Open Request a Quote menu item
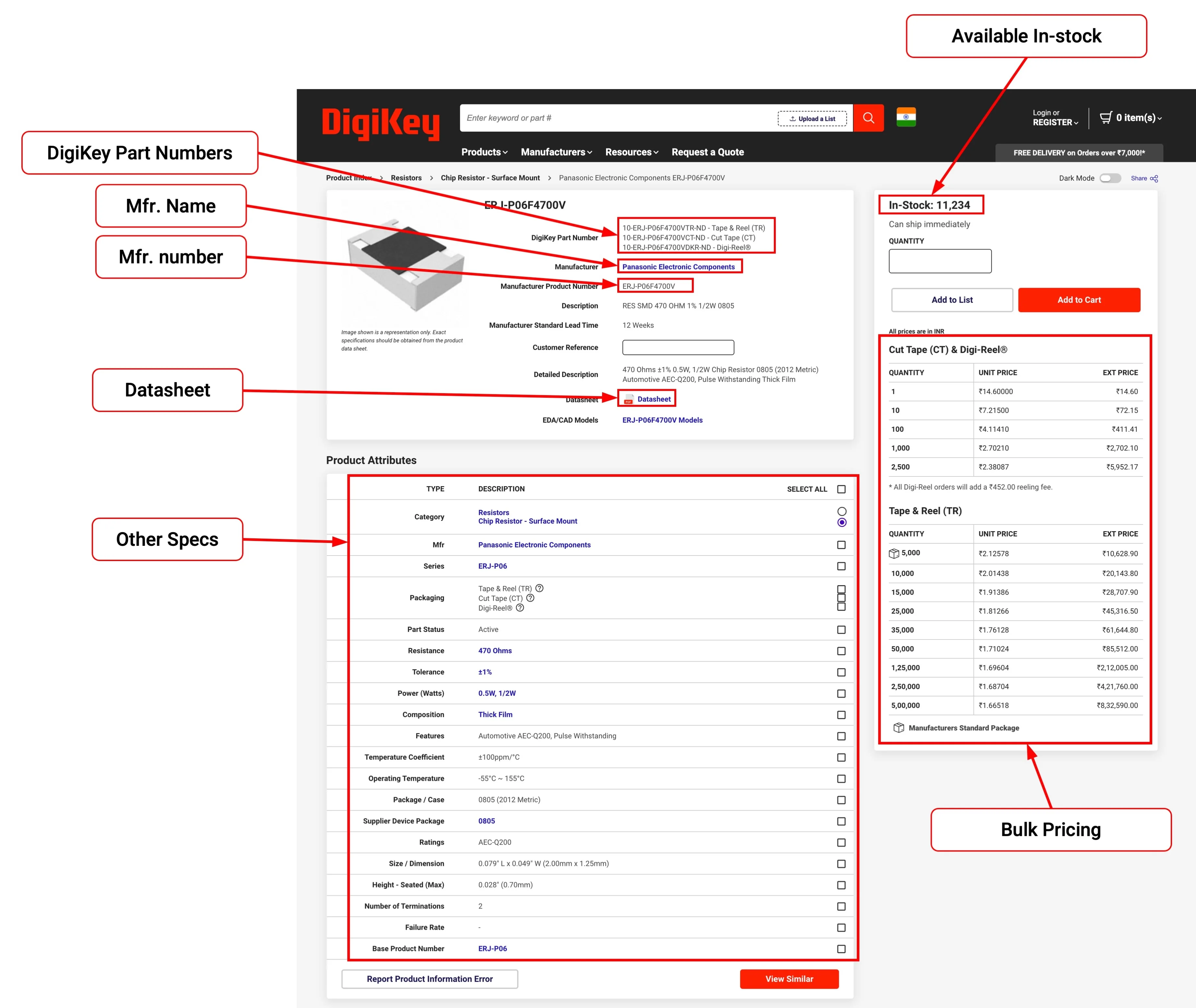 coord(707,152)
